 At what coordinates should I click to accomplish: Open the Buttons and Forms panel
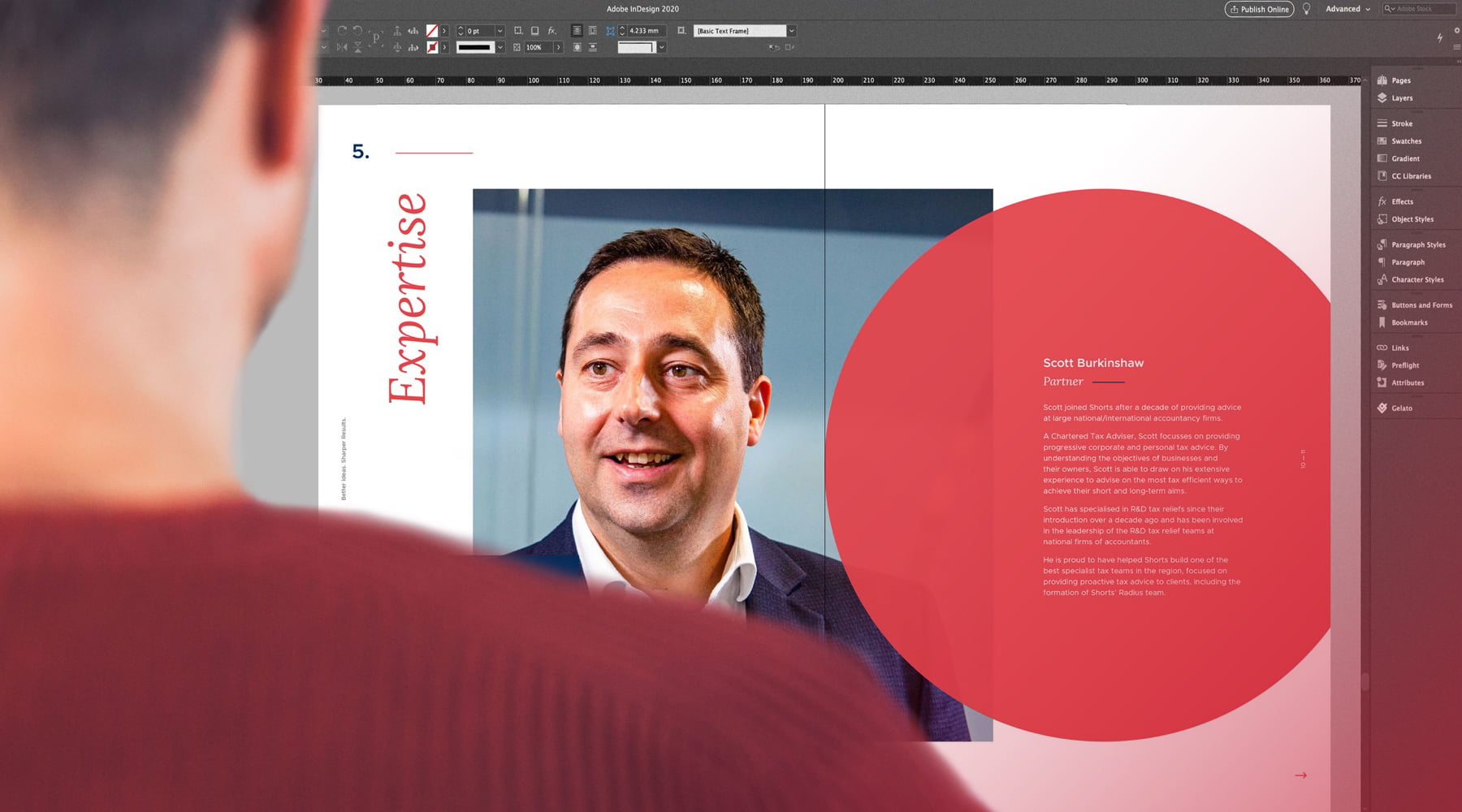coord(1415,305)
